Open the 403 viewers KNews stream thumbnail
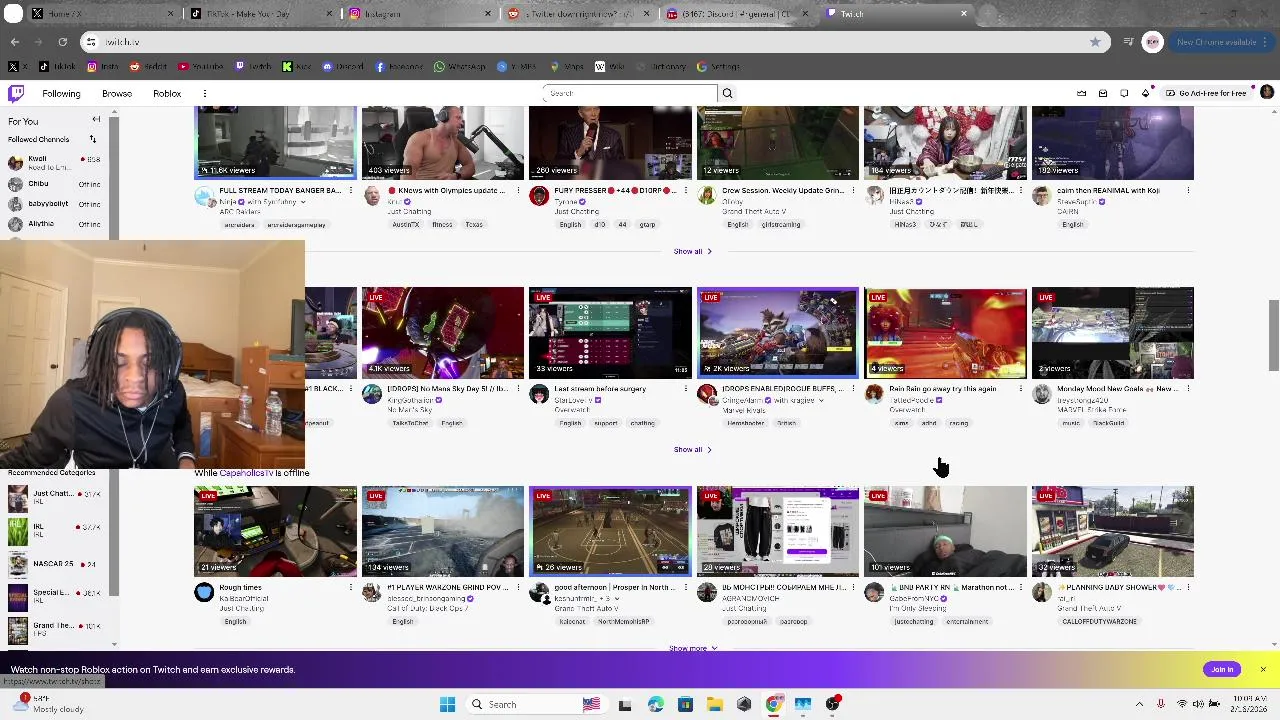This screenshot has height=720, width=1280. pos(442,143)
